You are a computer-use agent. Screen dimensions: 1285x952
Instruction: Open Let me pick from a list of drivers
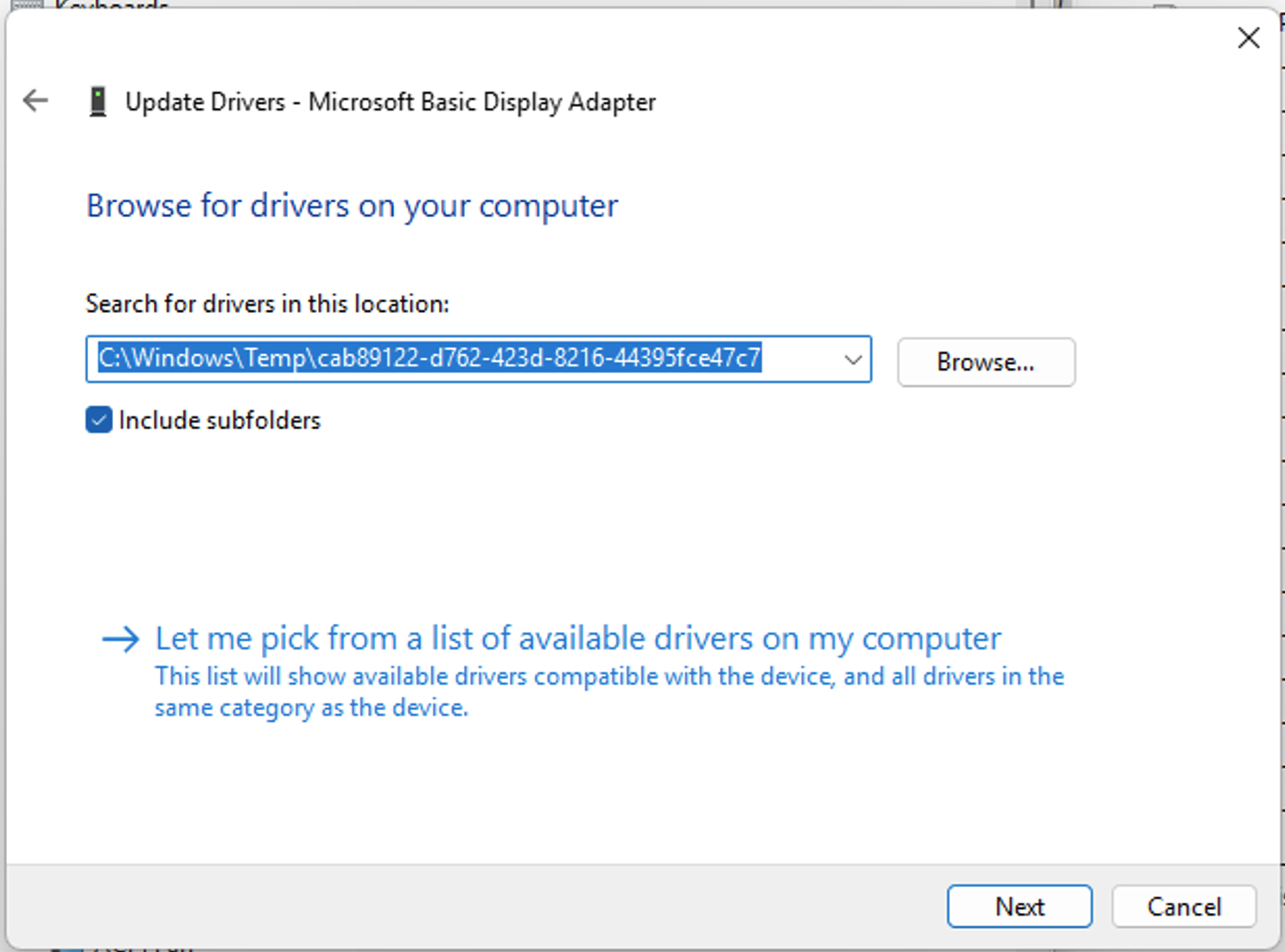click(577, 638)
